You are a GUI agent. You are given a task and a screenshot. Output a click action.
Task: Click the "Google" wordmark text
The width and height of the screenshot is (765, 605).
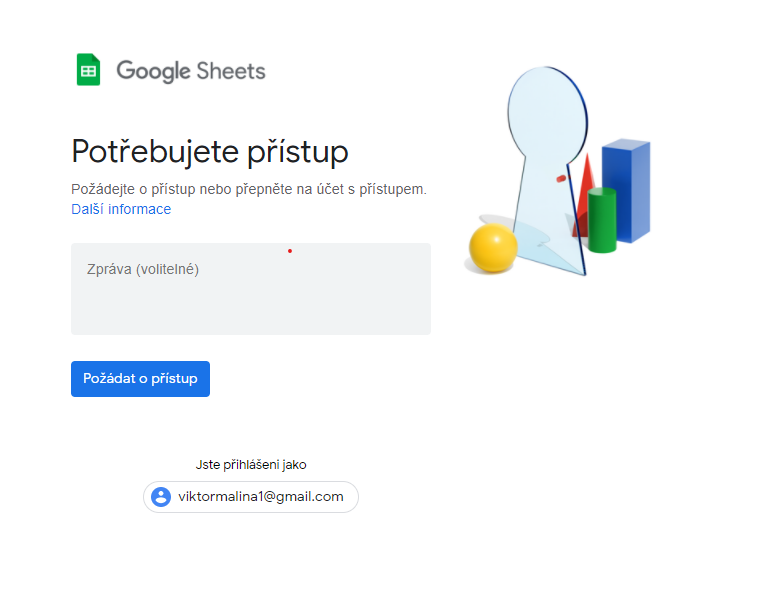pos(153,71)
